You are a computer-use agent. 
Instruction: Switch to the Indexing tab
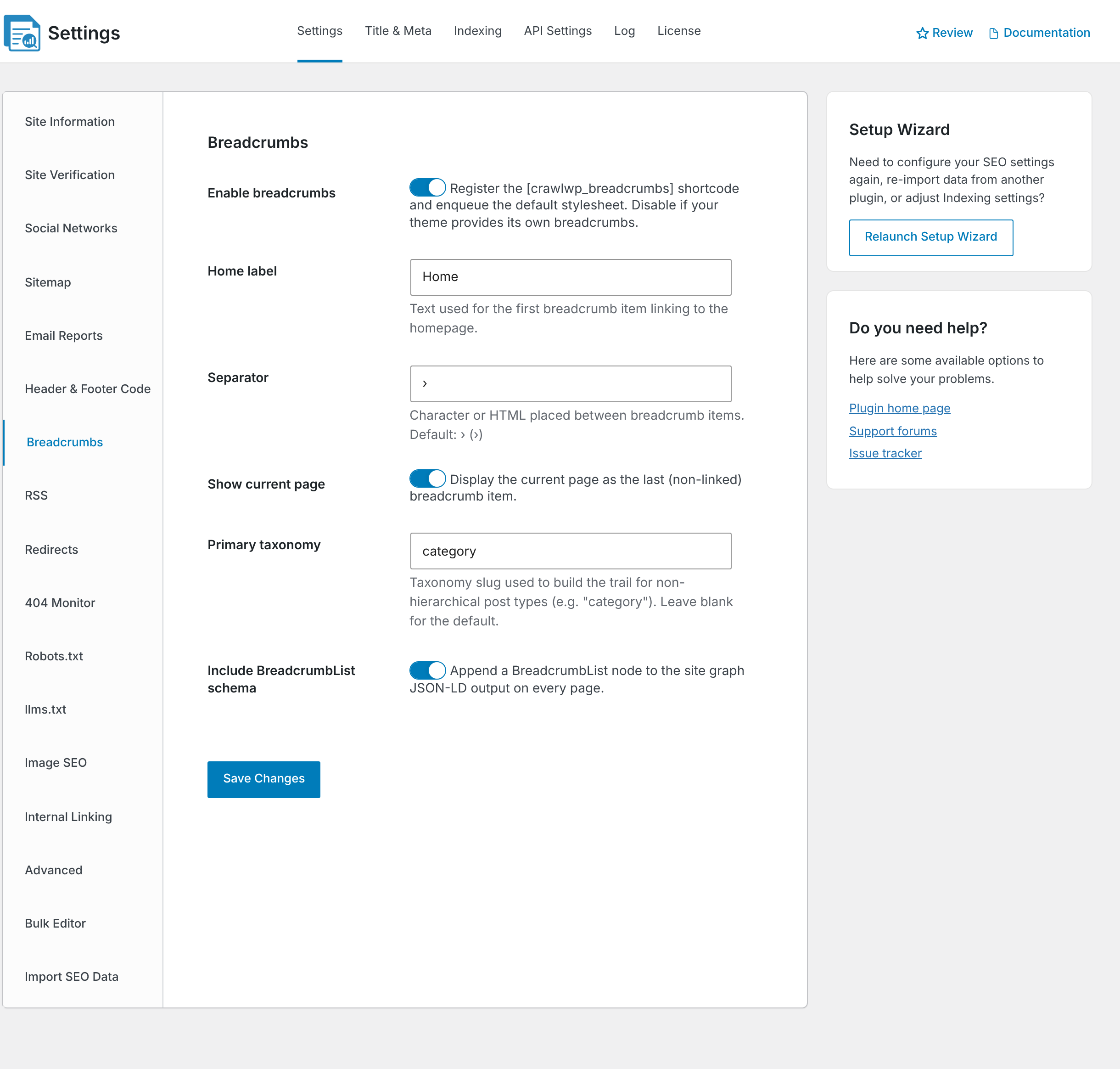(x=477, y=31)
